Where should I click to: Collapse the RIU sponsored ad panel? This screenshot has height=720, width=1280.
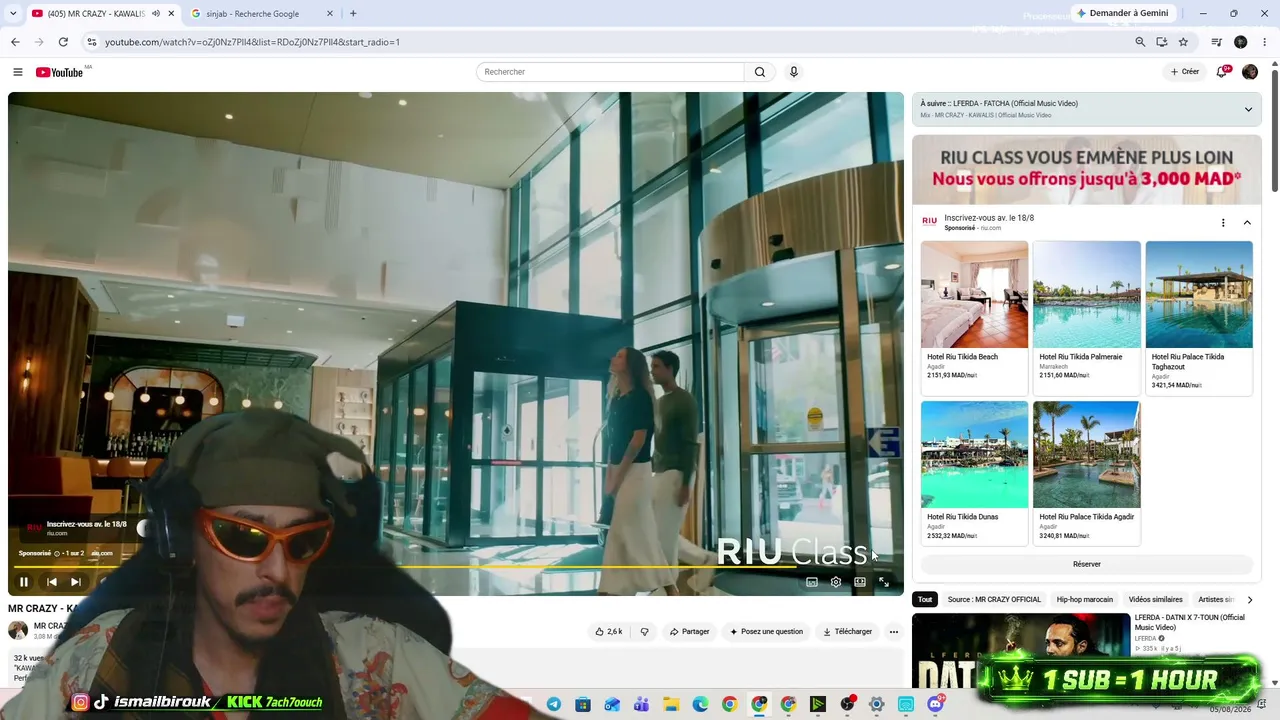point(1247,223)
